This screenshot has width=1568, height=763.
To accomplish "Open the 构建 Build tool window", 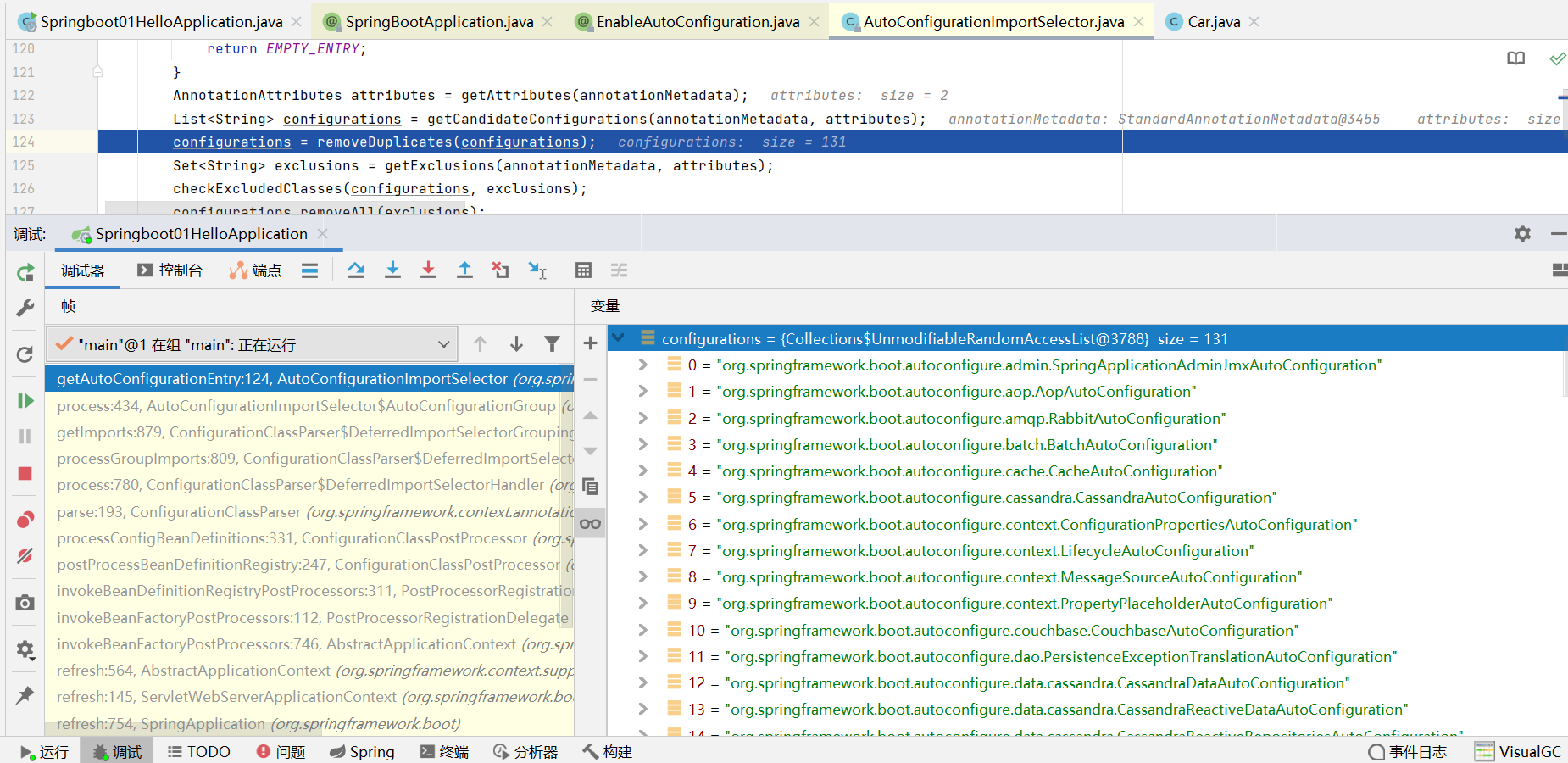I will (607, 751).
